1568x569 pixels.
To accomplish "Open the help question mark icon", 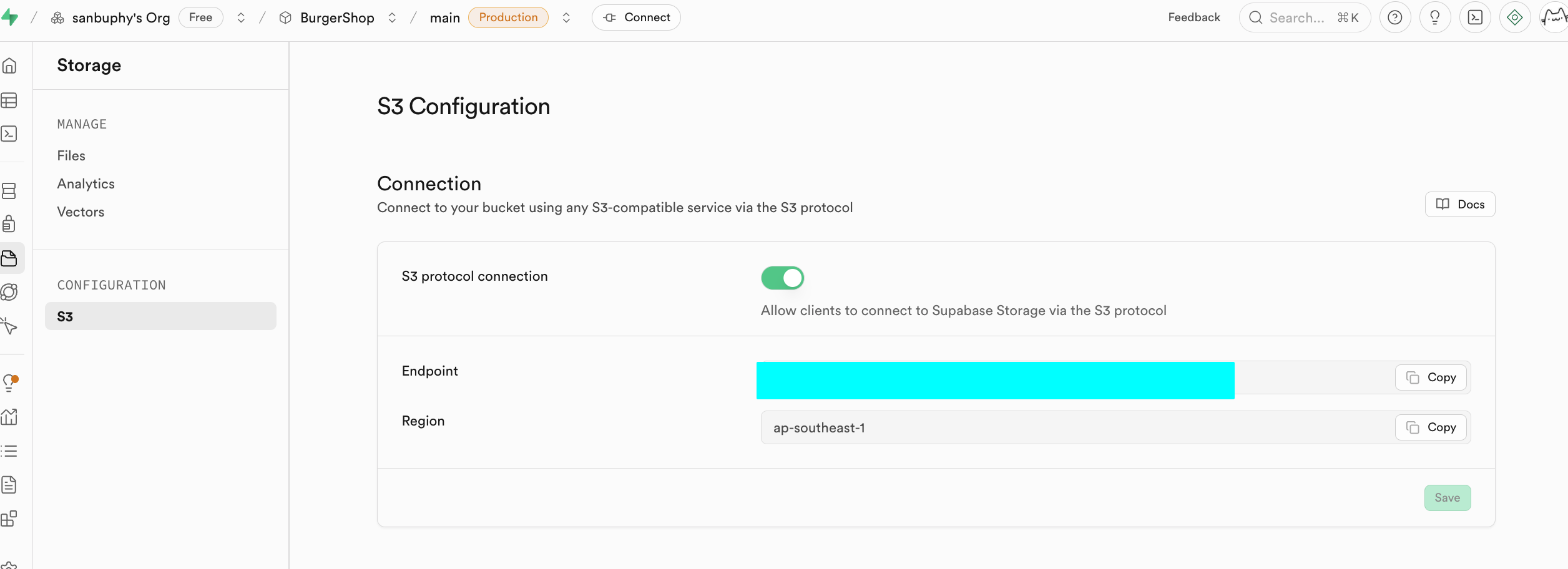I will pyautogui.click(x=1394, y=17).
